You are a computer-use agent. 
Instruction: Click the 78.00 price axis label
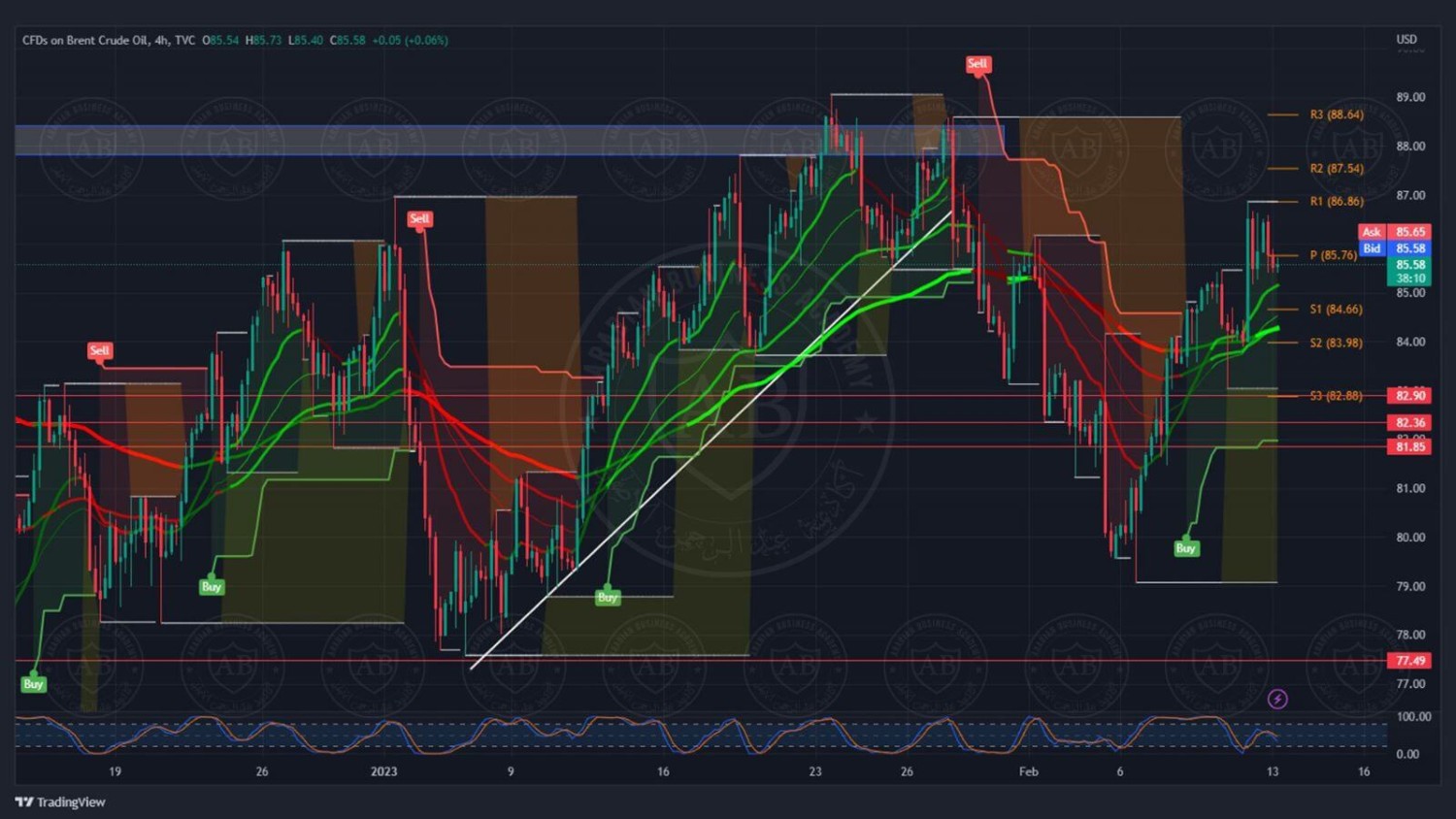pyautogui.click(x=1410, y=635)
